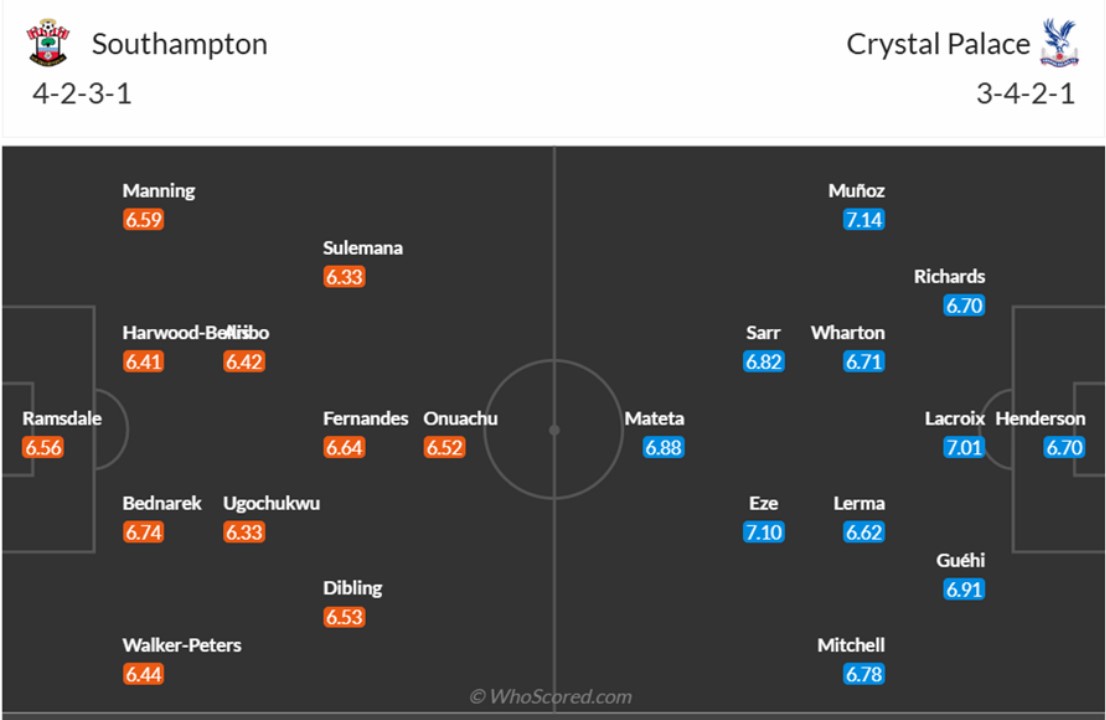This screenshot has width=1106, height=720.
Task: Select Muñoz's 7.14 rating badge
Action: click(863, 219)
